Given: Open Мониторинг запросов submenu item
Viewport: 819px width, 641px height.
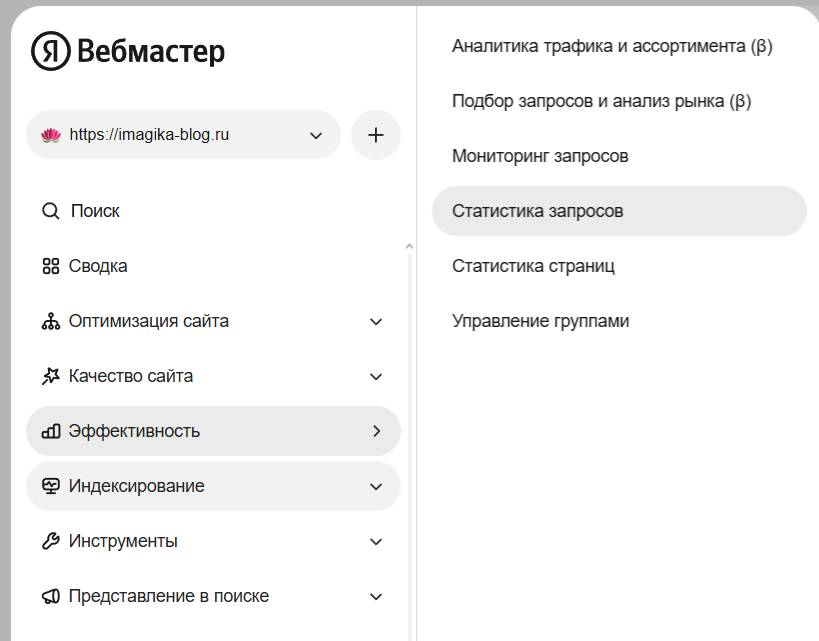Looking at the screenshot, I should (x=540, y=156).
